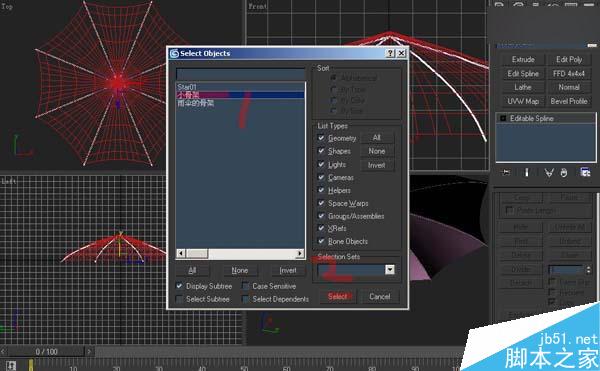Toggle the XRefs checkbox

click(x=321, y=228)
